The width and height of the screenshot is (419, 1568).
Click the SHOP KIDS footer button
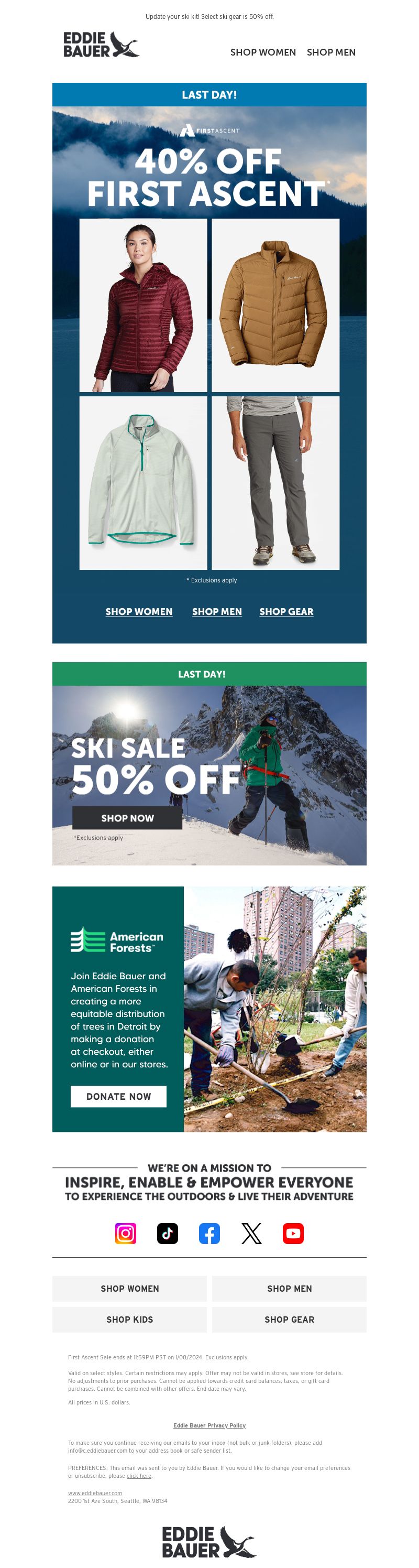coord(129,1319)
